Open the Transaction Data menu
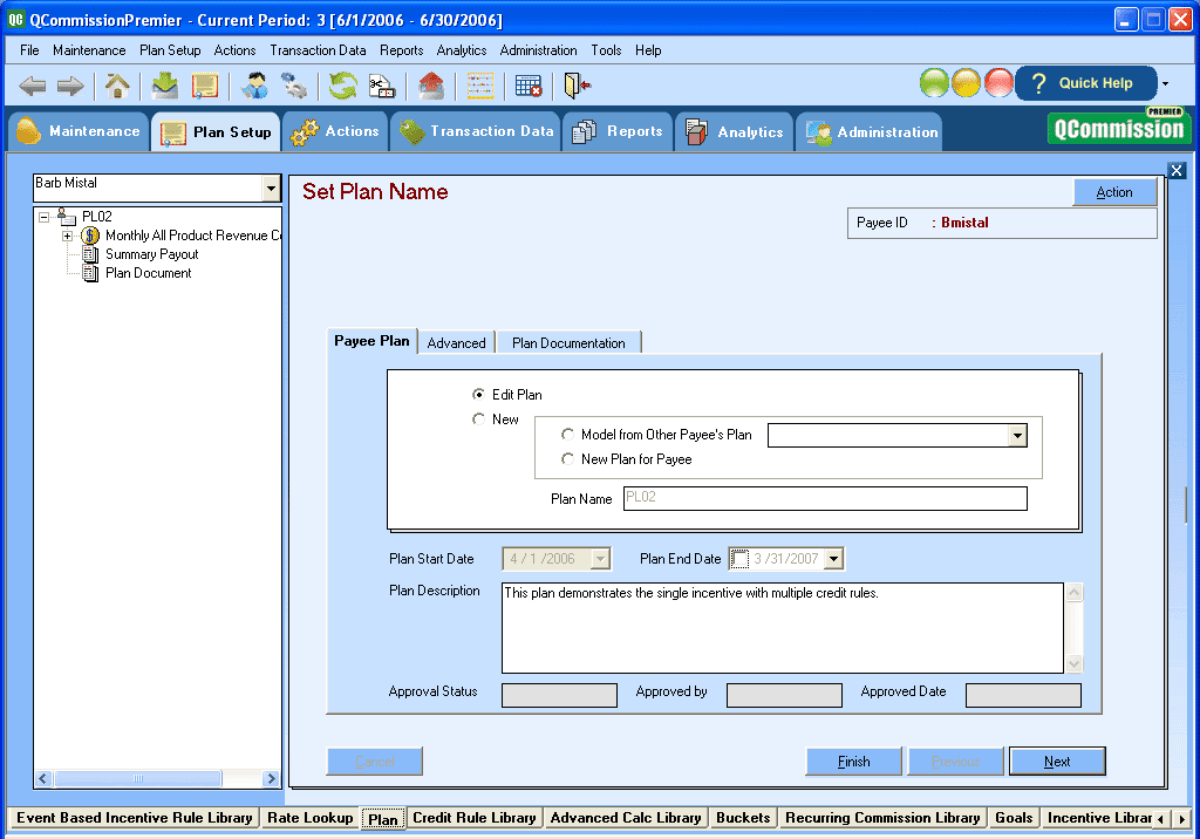This screenshot has height=839, width=1200. coord(318,50)
